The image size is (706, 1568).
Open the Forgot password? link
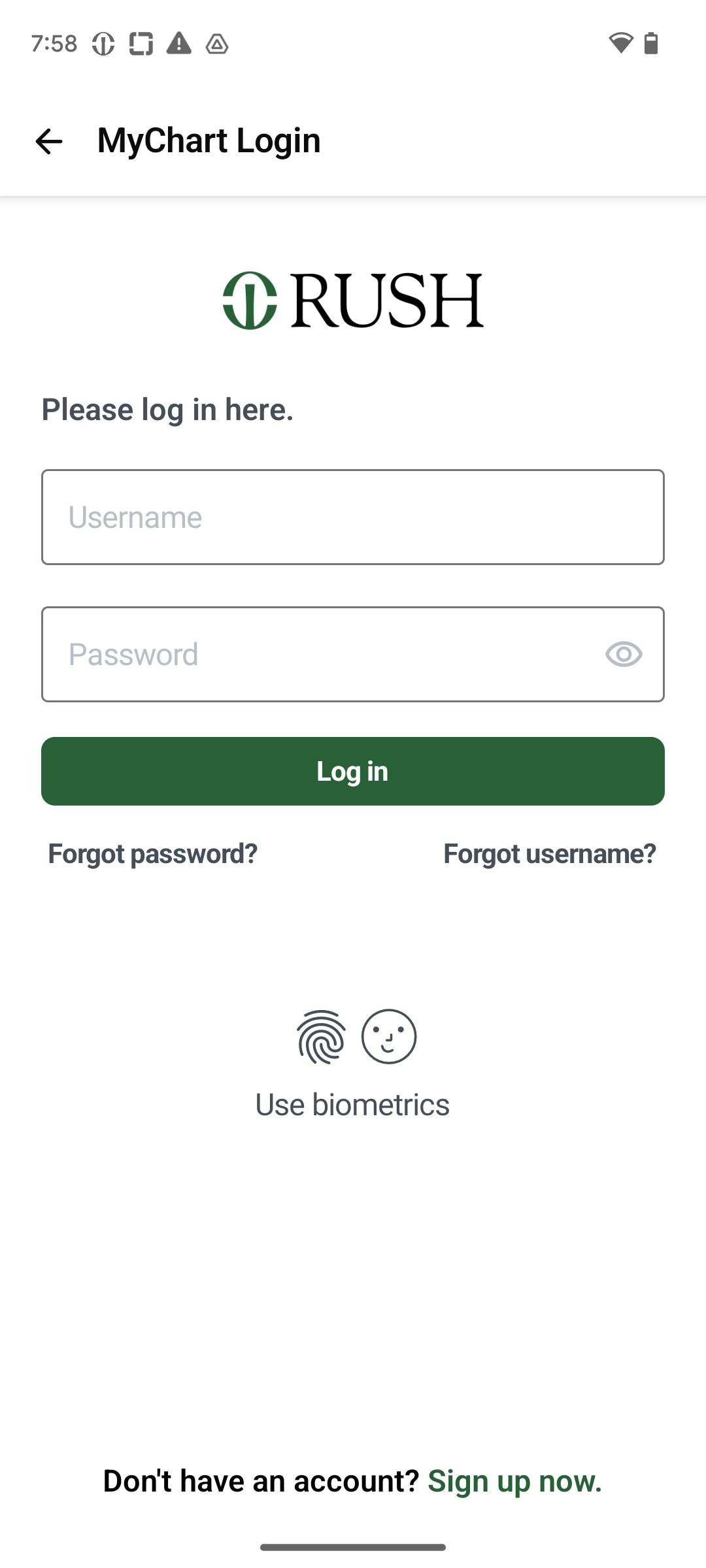153,854
